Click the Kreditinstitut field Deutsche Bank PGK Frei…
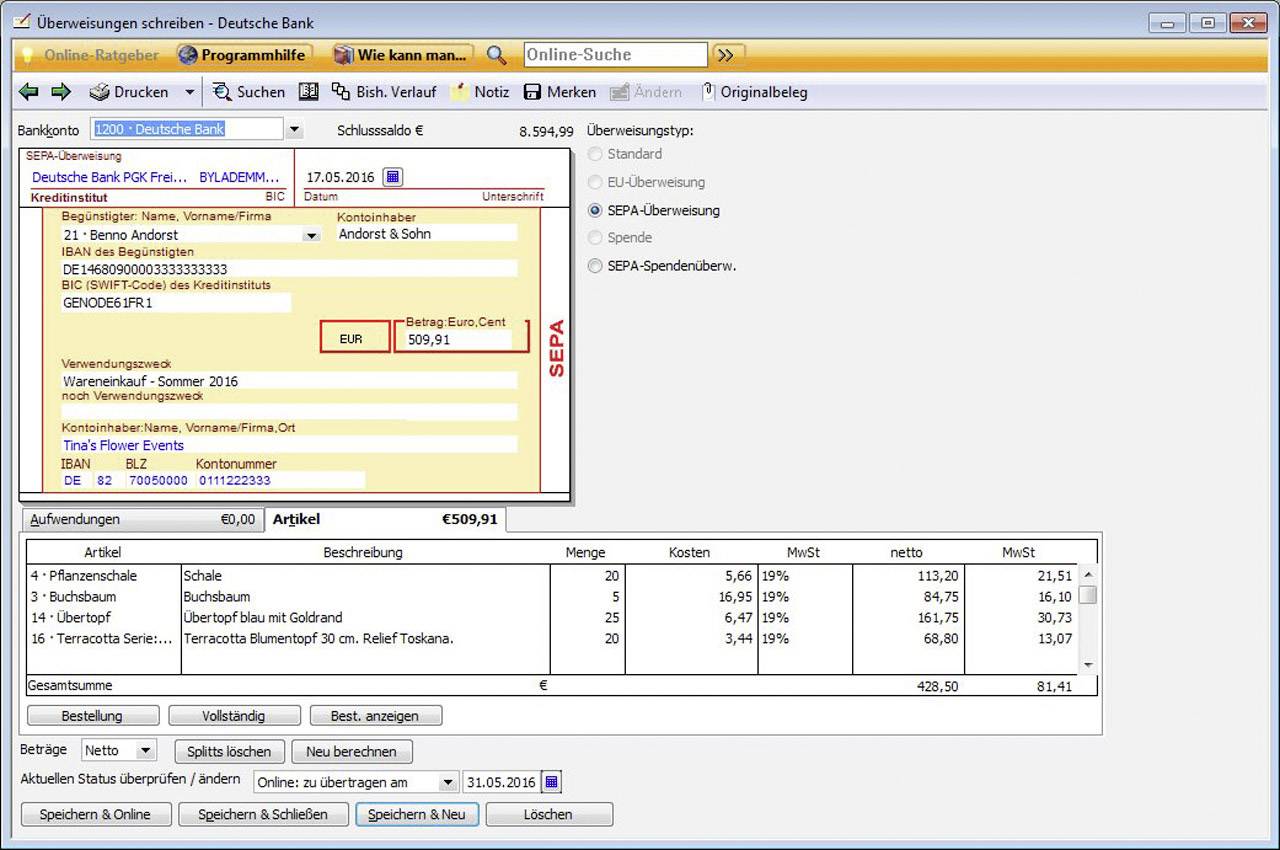The width and height of the screenshot is (1280, 850). click(x=110, y=177)
